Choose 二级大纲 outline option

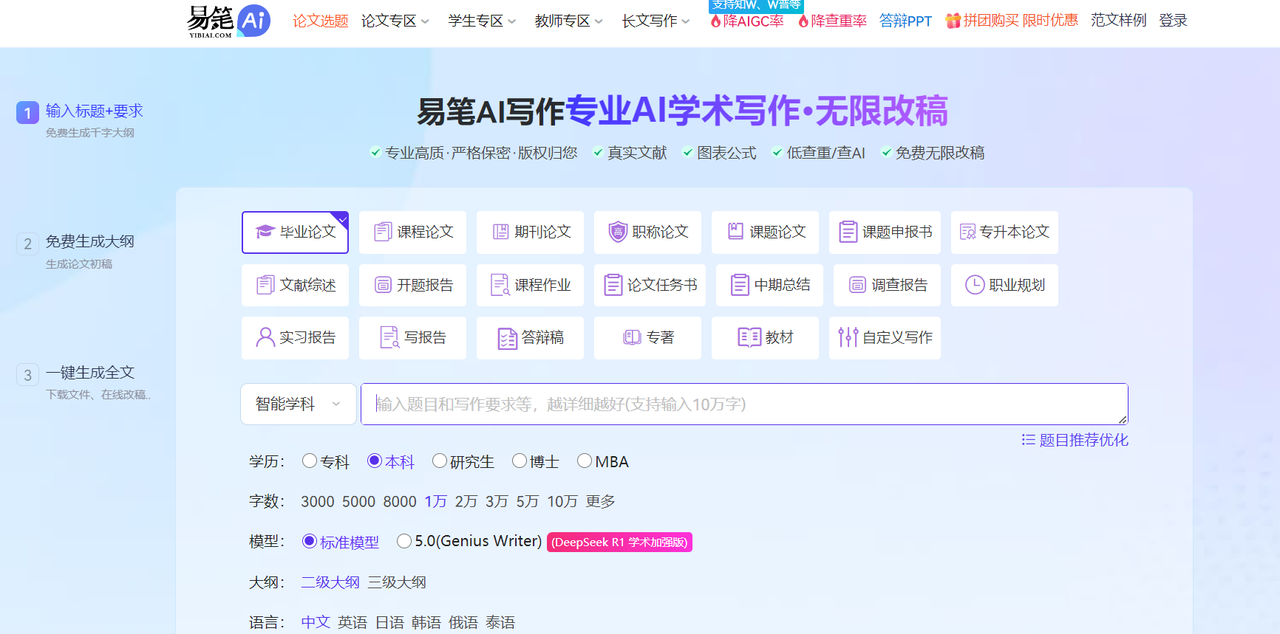click(330, 582)
